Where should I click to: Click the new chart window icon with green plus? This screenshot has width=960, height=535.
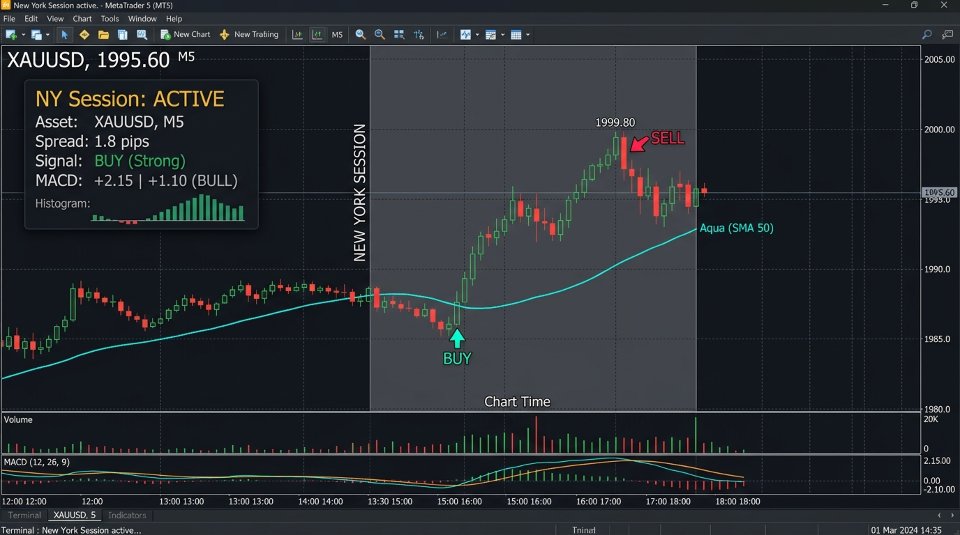coord(11,35)
